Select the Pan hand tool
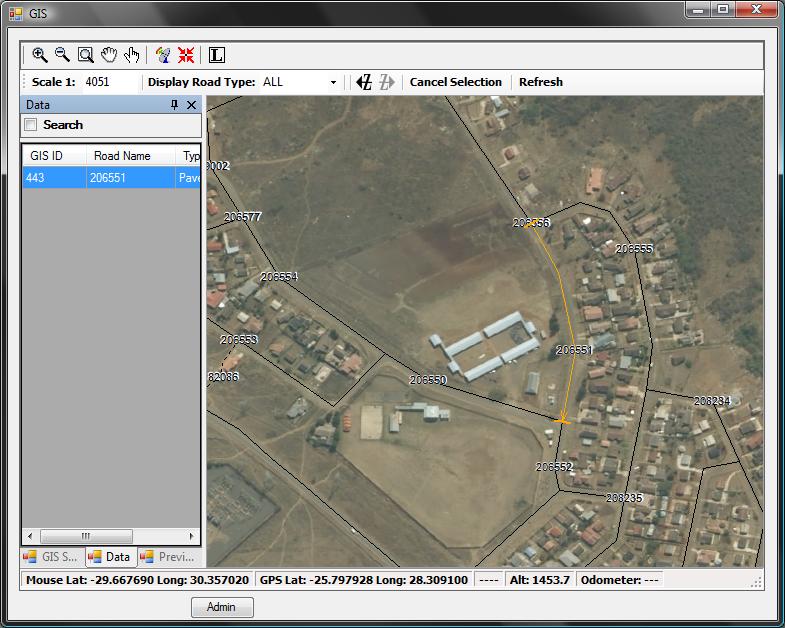 [109, 55]
